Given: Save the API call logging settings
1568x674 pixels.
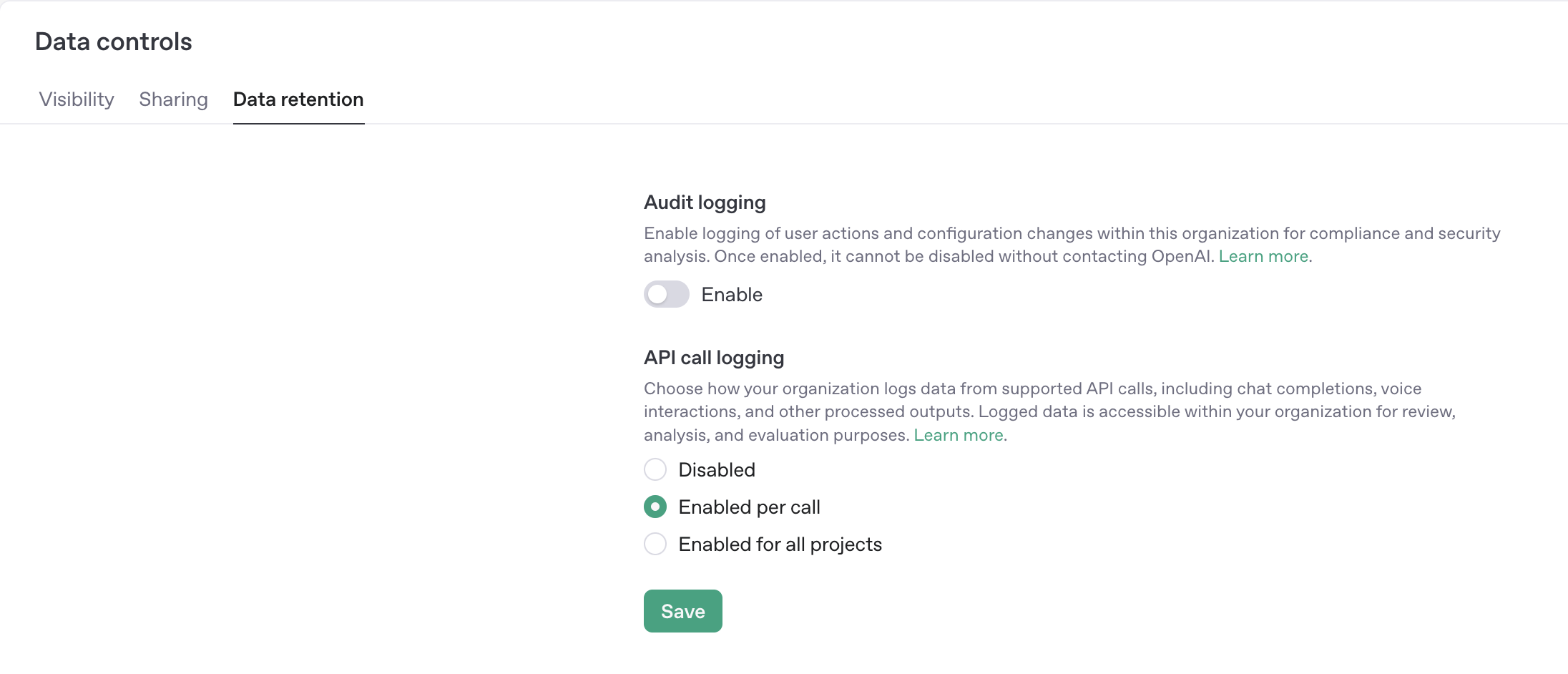Looking at the screenshot, I should (x=682, y=610).
